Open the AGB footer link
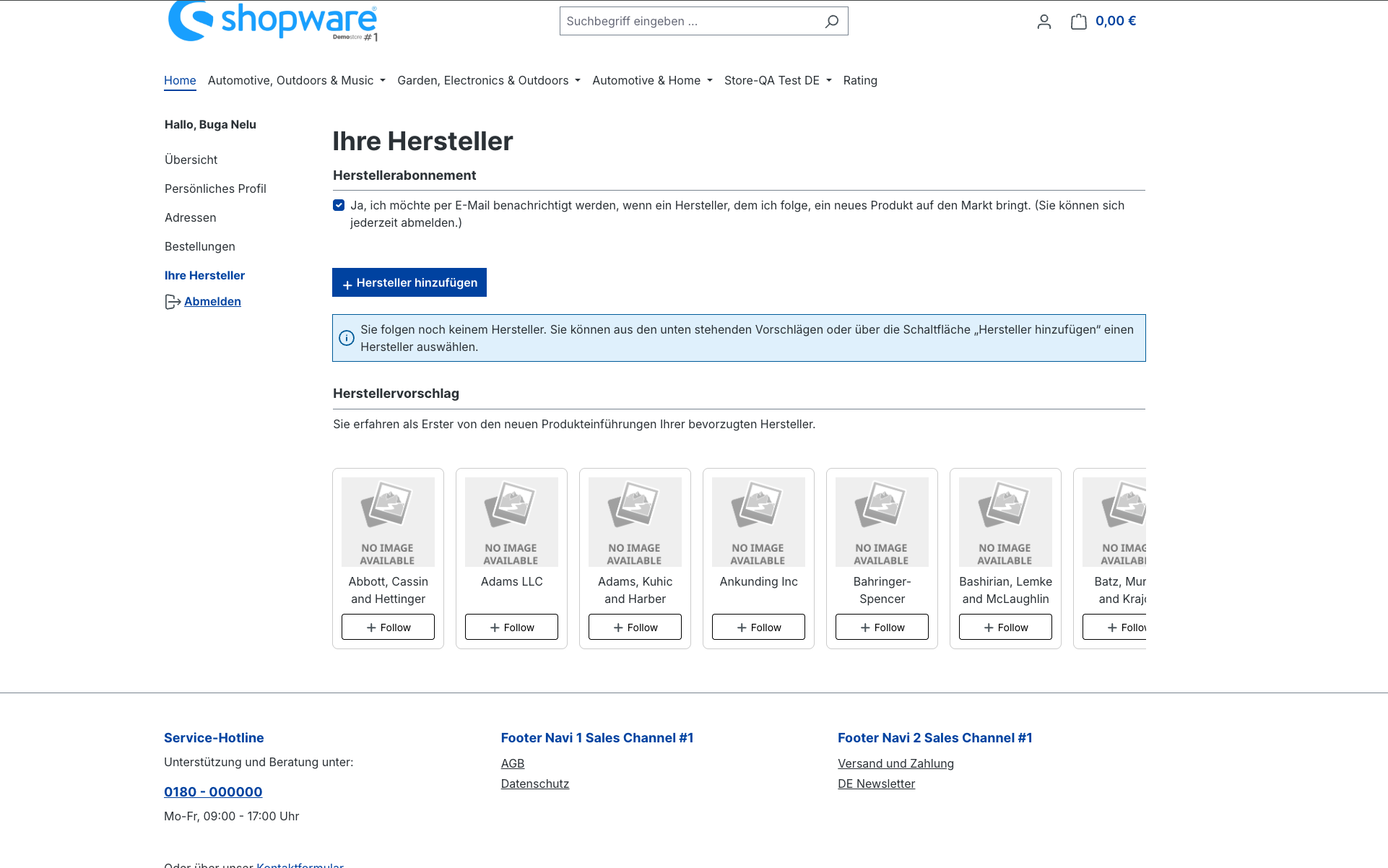This screenshot has width=1388, height=868. (x=513, y=763)
